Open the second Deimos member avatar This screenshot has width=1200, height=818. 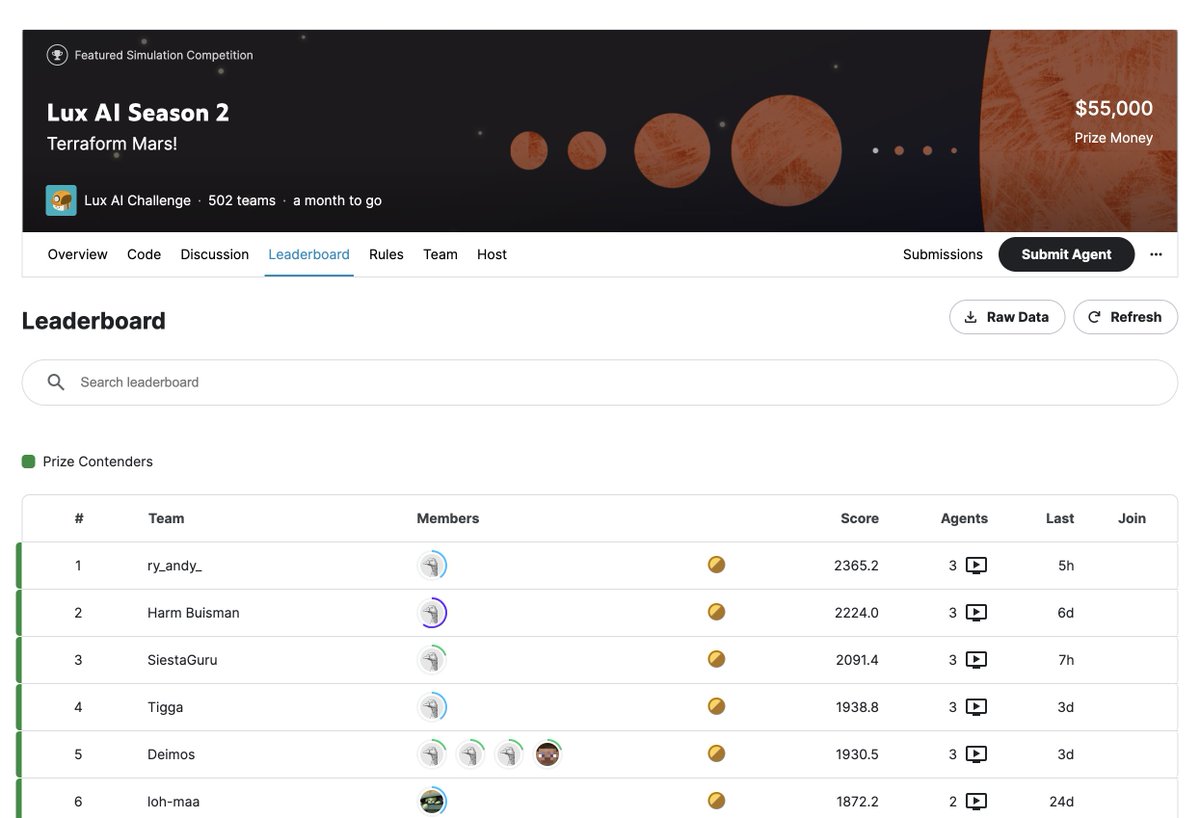click(470, 754)
